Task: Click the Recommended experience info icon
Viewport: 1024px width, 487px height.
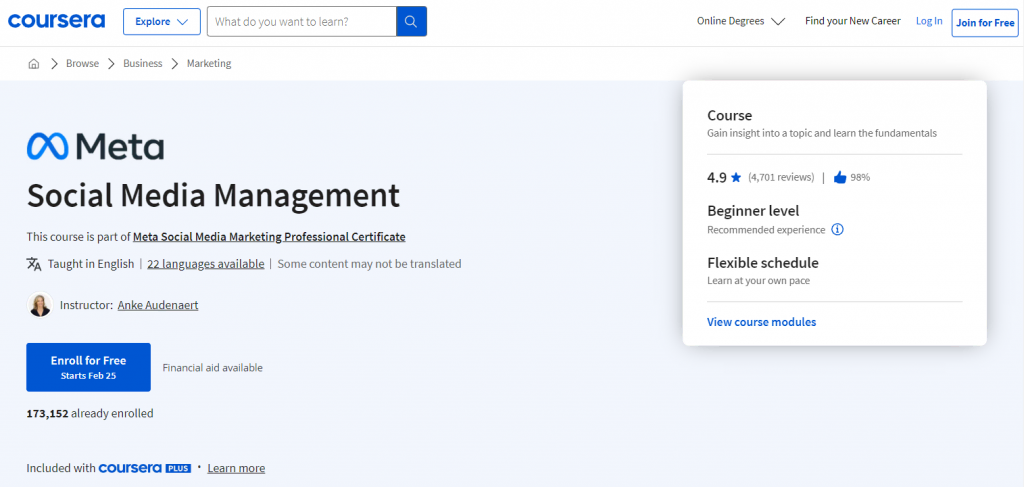Action: (838, 229)
